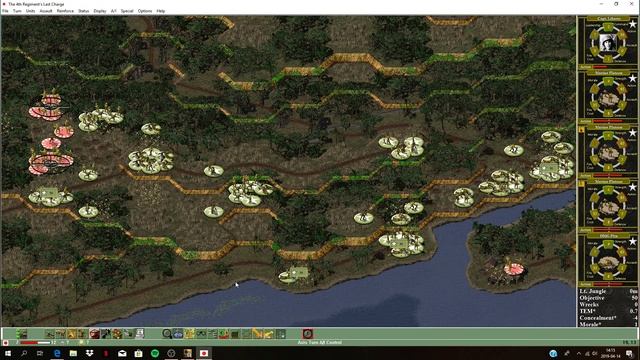Image resolution: width=640 pixels, height=360 pixels.
Task: Click the Auto Turn A/I Control status text
Action: pyautogui.click(x=320, y=342)
